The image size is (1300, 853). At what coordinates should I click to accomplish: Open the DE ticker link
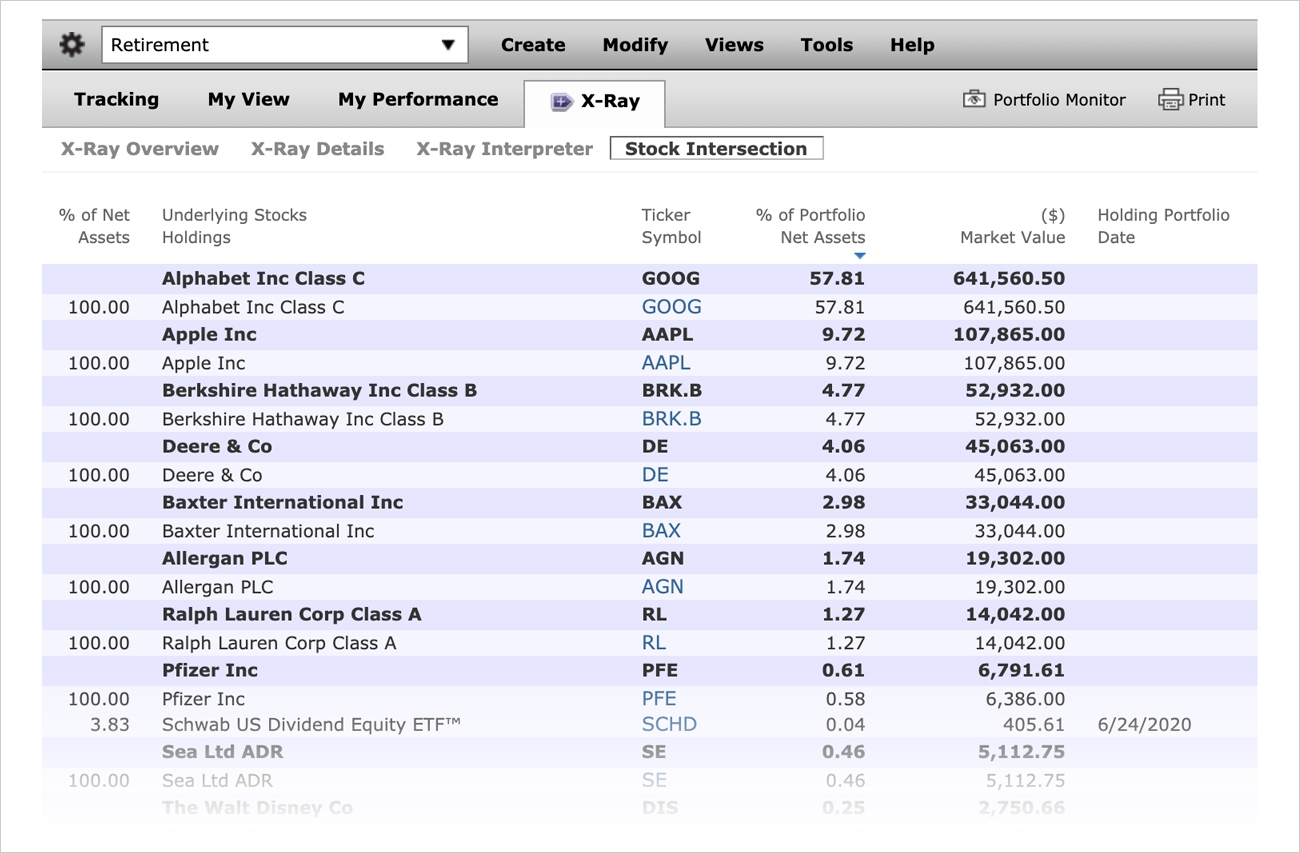[x=655, y=475]
